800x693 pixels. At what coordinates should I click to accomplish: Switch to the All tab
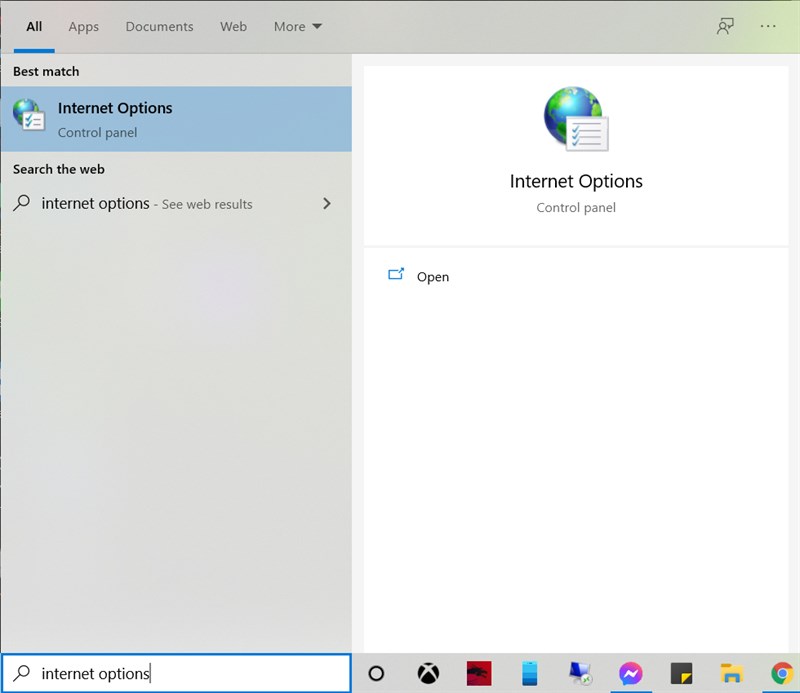point(34,27)
